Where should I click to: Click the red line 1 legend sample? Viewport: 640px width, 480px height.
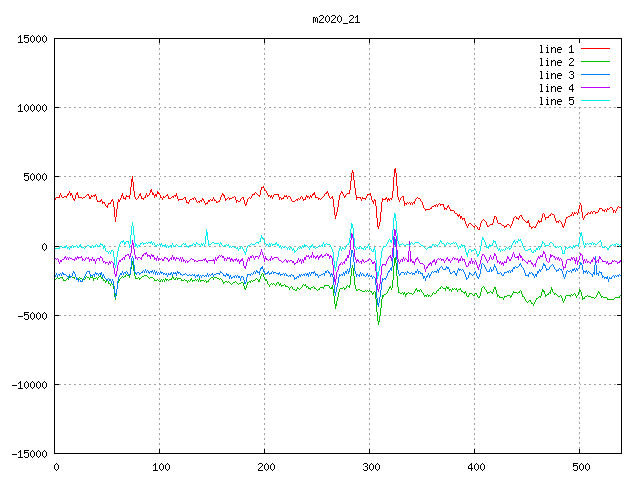595,49
